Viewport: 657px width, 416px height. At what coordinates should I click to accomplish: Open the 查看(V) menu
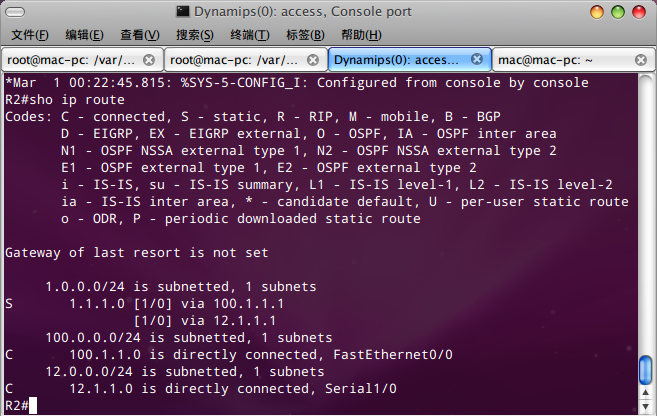click(140, 35)
